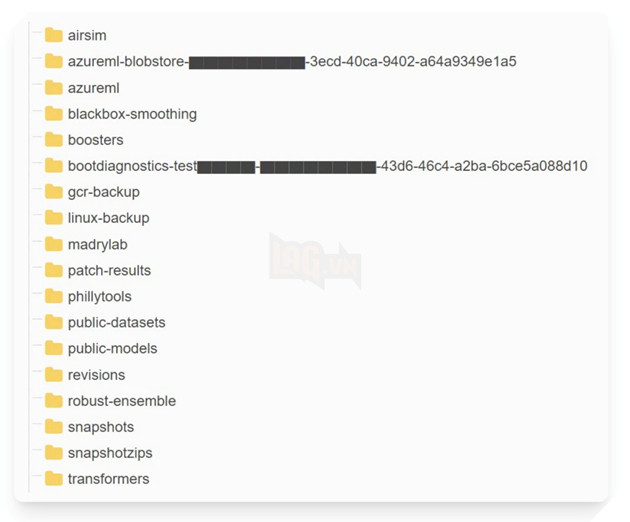630x522 pixels.
Task: Click the public-models folder icon
Action: coord(53,348)
